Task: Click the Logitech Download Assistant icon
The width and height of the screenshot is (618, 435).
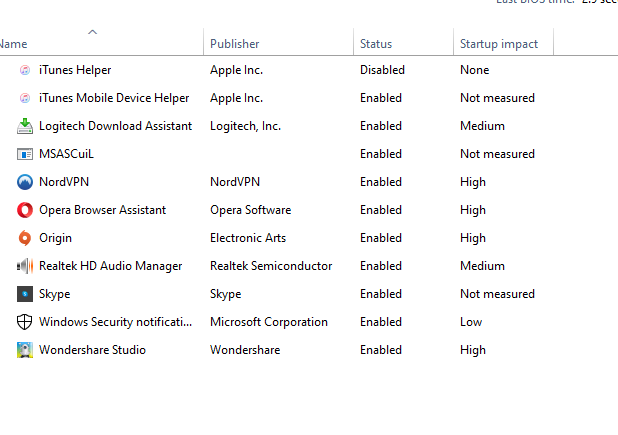Action: [x=25, y=126]
